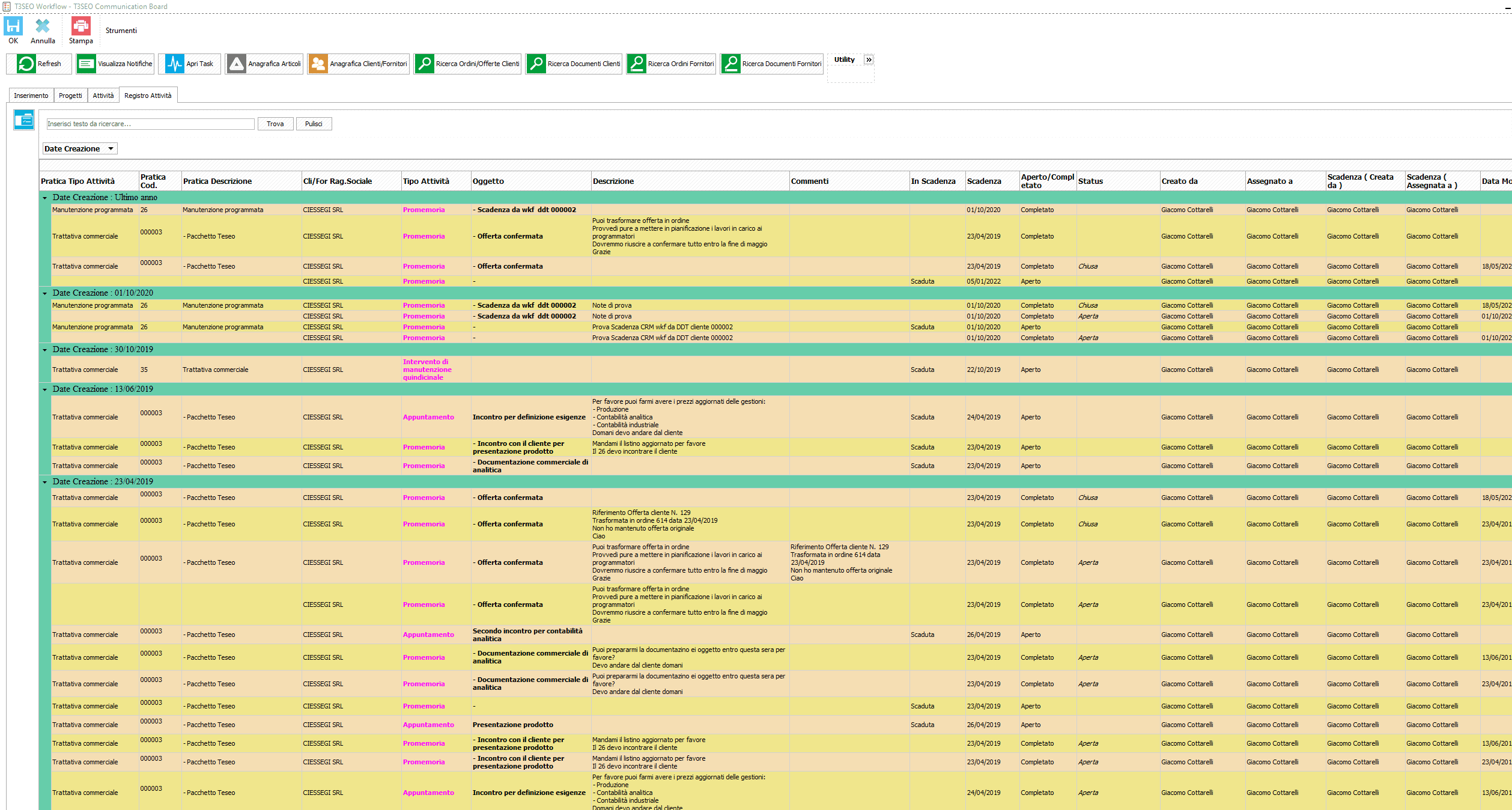Screen dimensions: 1512x810
Task: Sort by Pratica Tipo Attività column
Action: (89, 181)
